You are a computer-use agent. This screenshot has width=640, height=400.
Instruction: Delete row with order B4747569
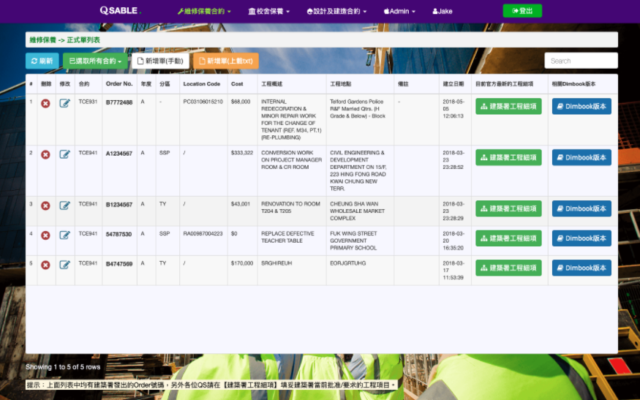pos(45,265)
